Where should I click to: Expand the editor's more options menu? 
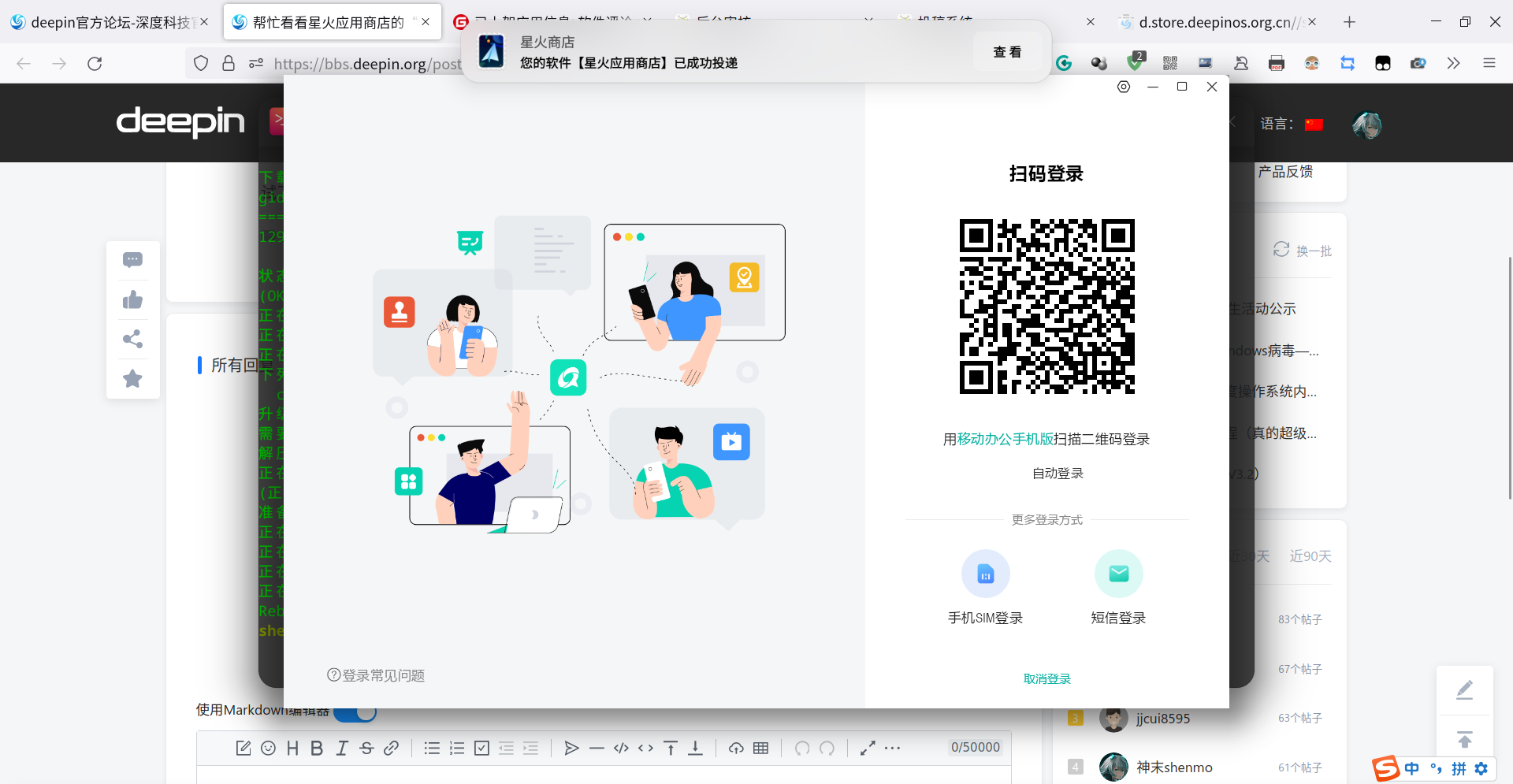(893, 748)
